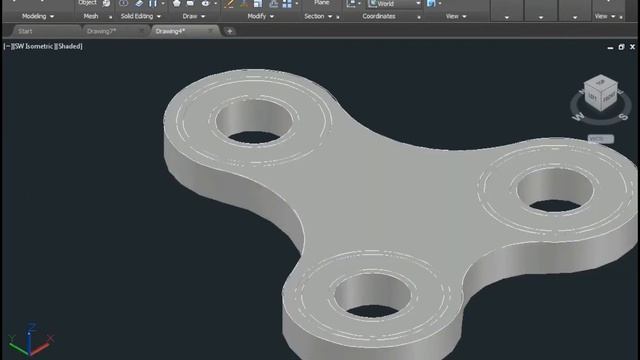640x360 pixels.
Task: Click the orange line Modify icon
Action: pos(229,4)
